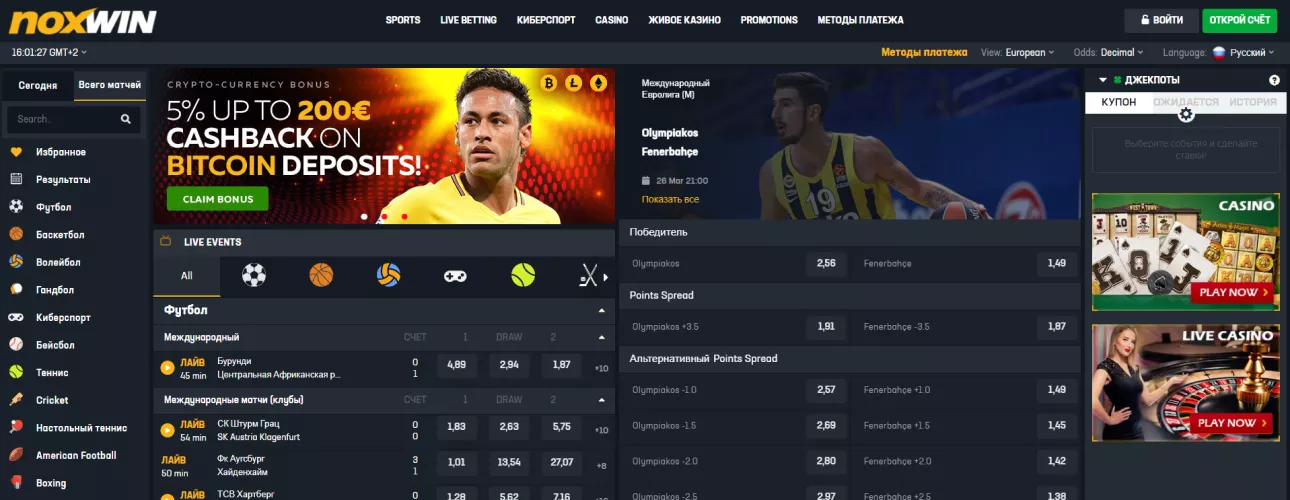This screenshot has height=500, width=1290.
Task: Open coupon settings gear icon
Action: tap(1186, 114)
